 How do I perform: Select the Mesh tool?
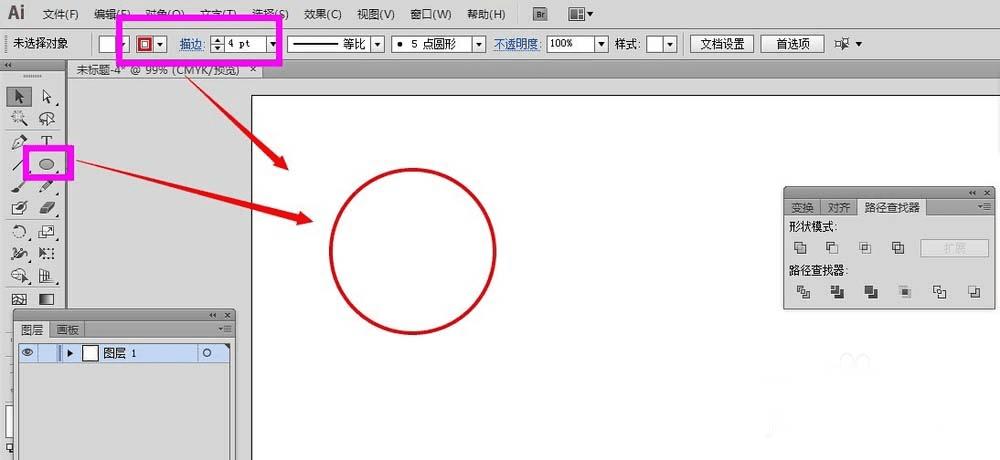(19, 299)
